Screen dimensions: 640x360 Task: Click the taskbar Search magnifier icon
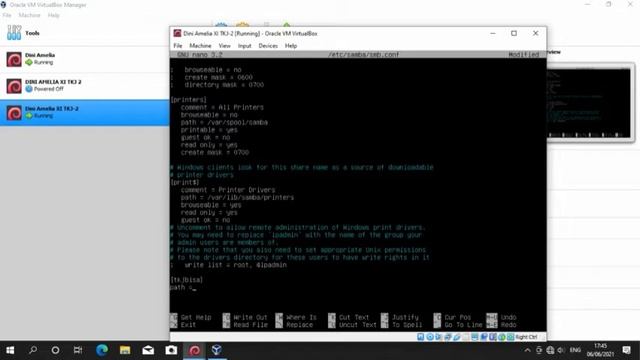tap(33, 350)
